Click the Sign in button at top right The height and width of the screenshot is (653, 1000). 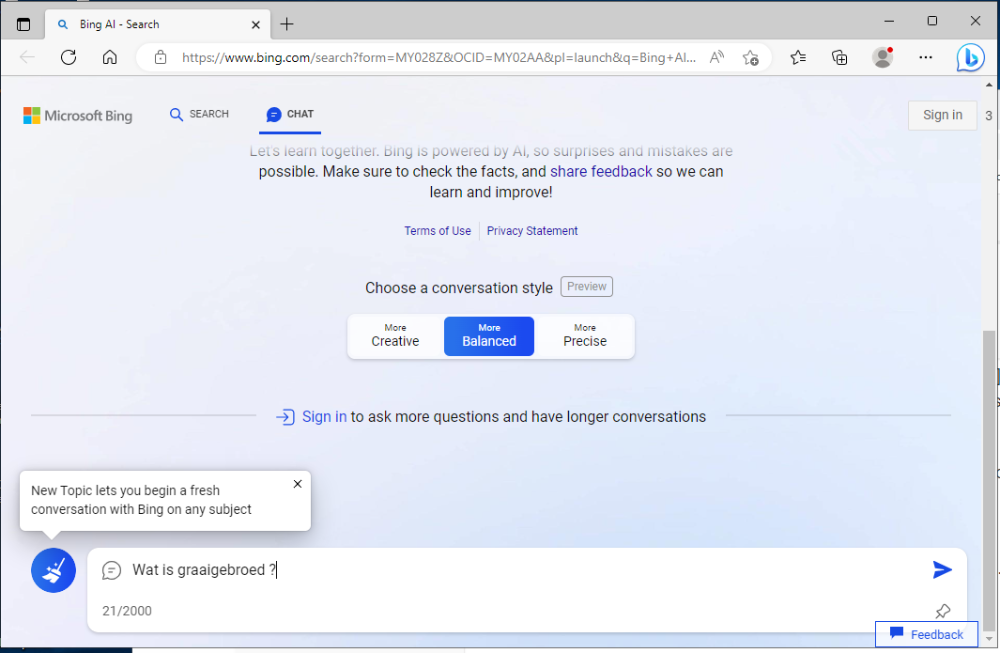coord(942,115)
